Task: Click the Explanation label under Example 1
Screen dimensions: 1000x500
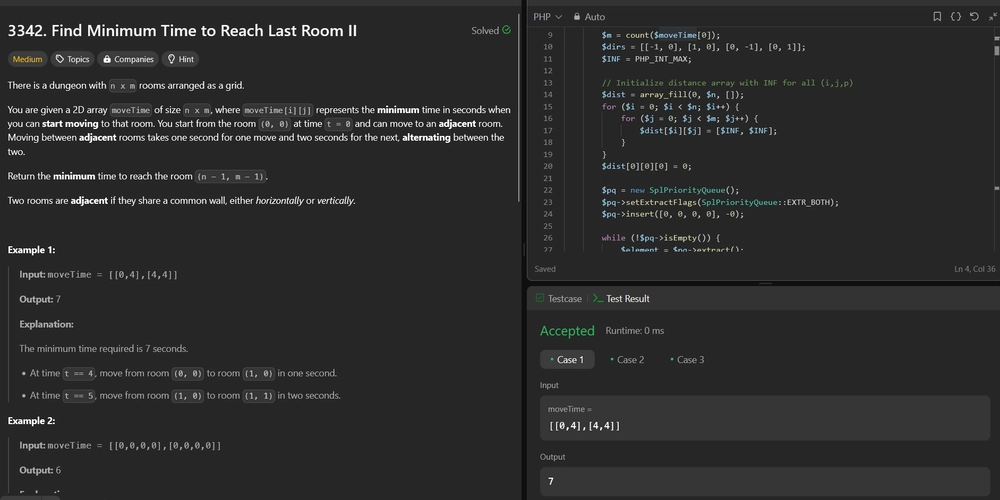Action: click(x=47, y=324)
